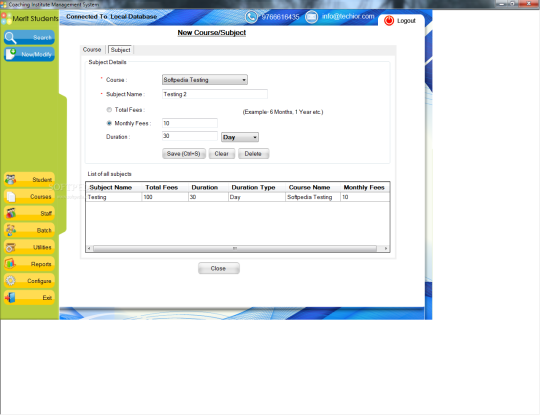Click the Close button below the list

(218, 268)
